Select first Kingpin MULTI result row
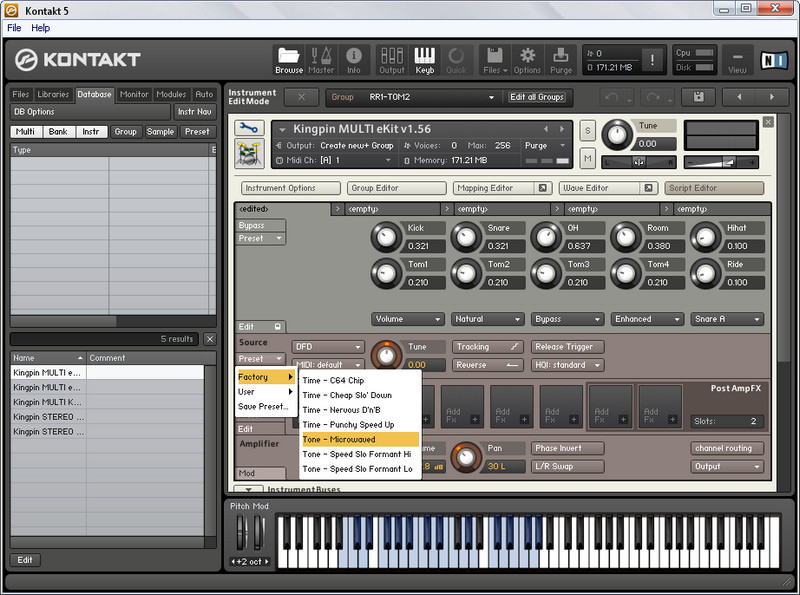Screen dimensions: 800x595 pyautogui.click(x=48, y=372)
